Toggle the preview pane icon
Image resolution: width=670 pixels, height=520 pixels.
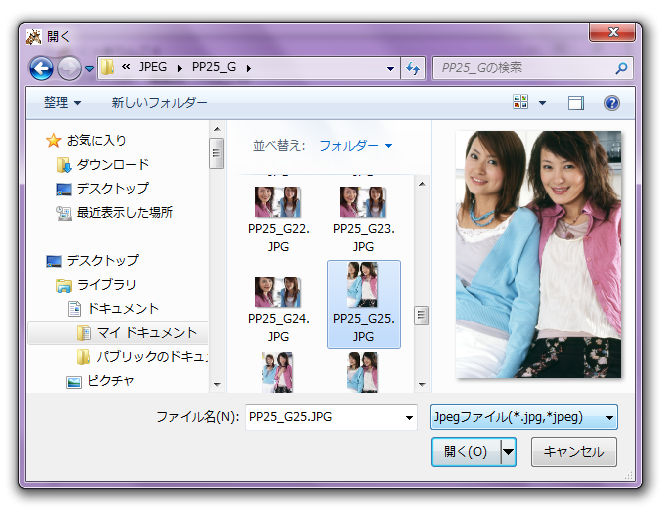[576, 103]
